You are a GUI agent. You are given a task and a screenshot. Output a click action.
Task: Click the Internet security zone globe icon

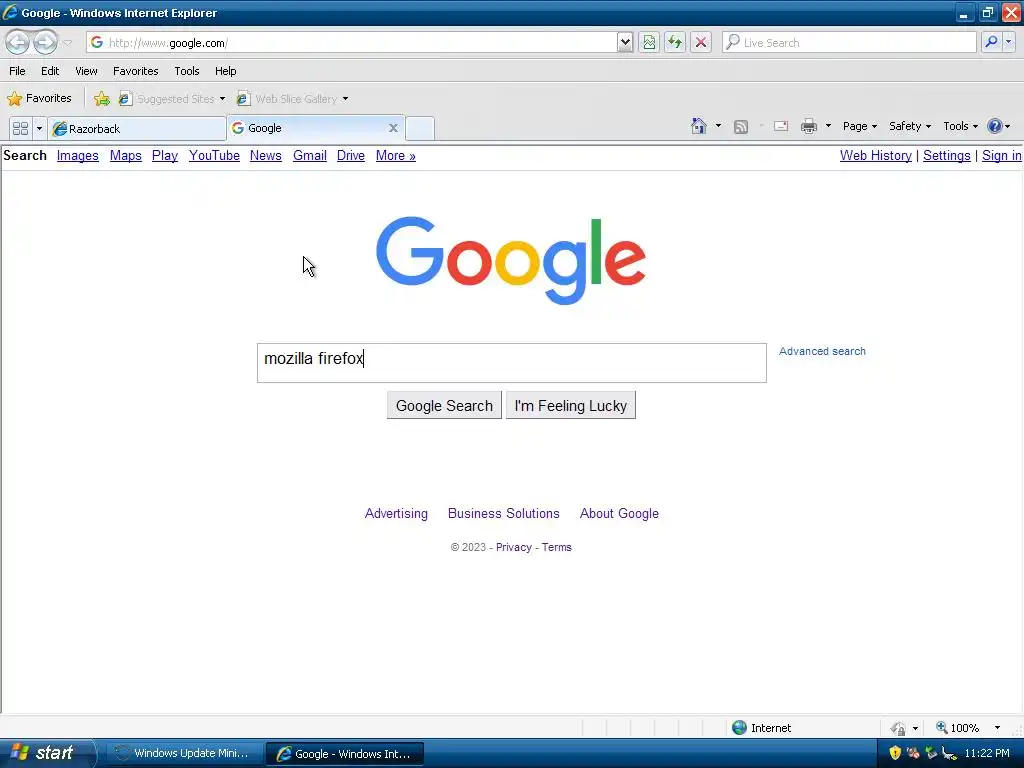click(739, 728)
